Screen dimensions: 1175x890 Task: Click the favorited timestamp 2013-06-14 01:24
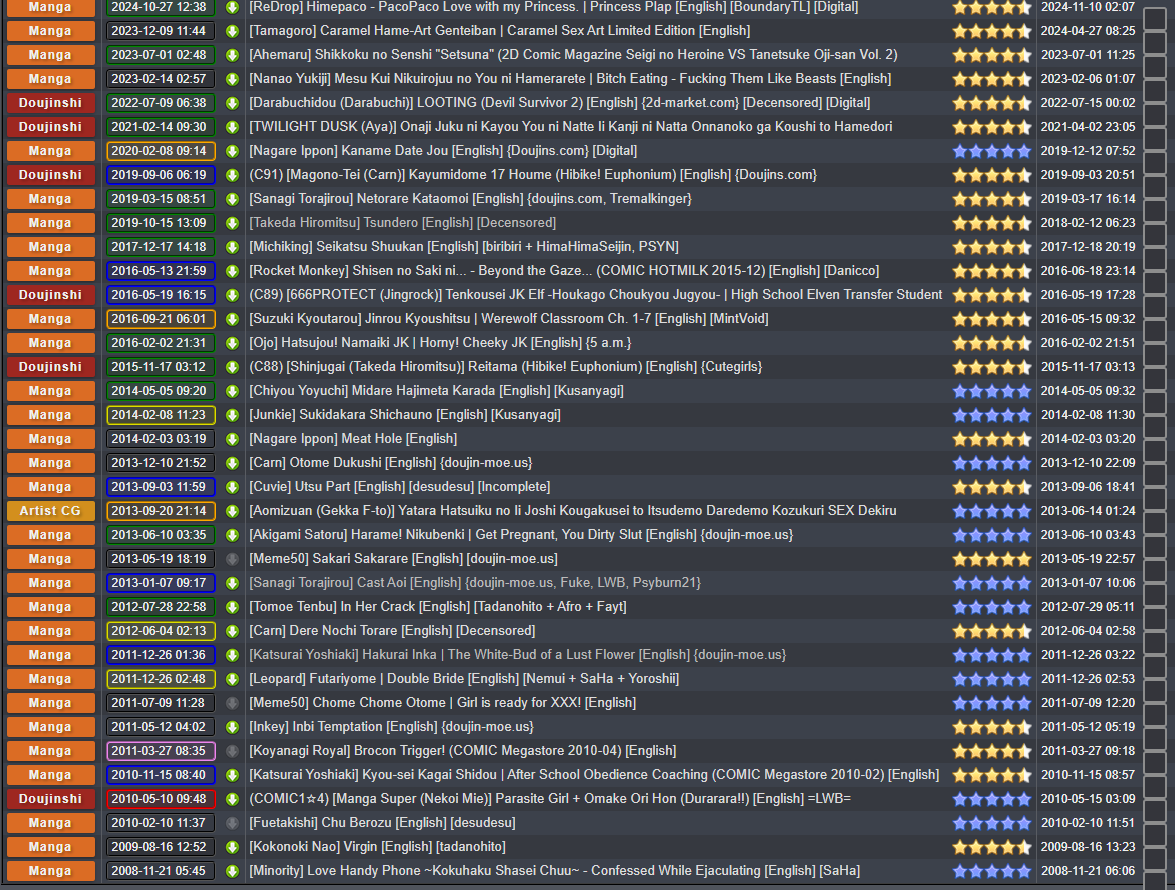coord(1088,511)
